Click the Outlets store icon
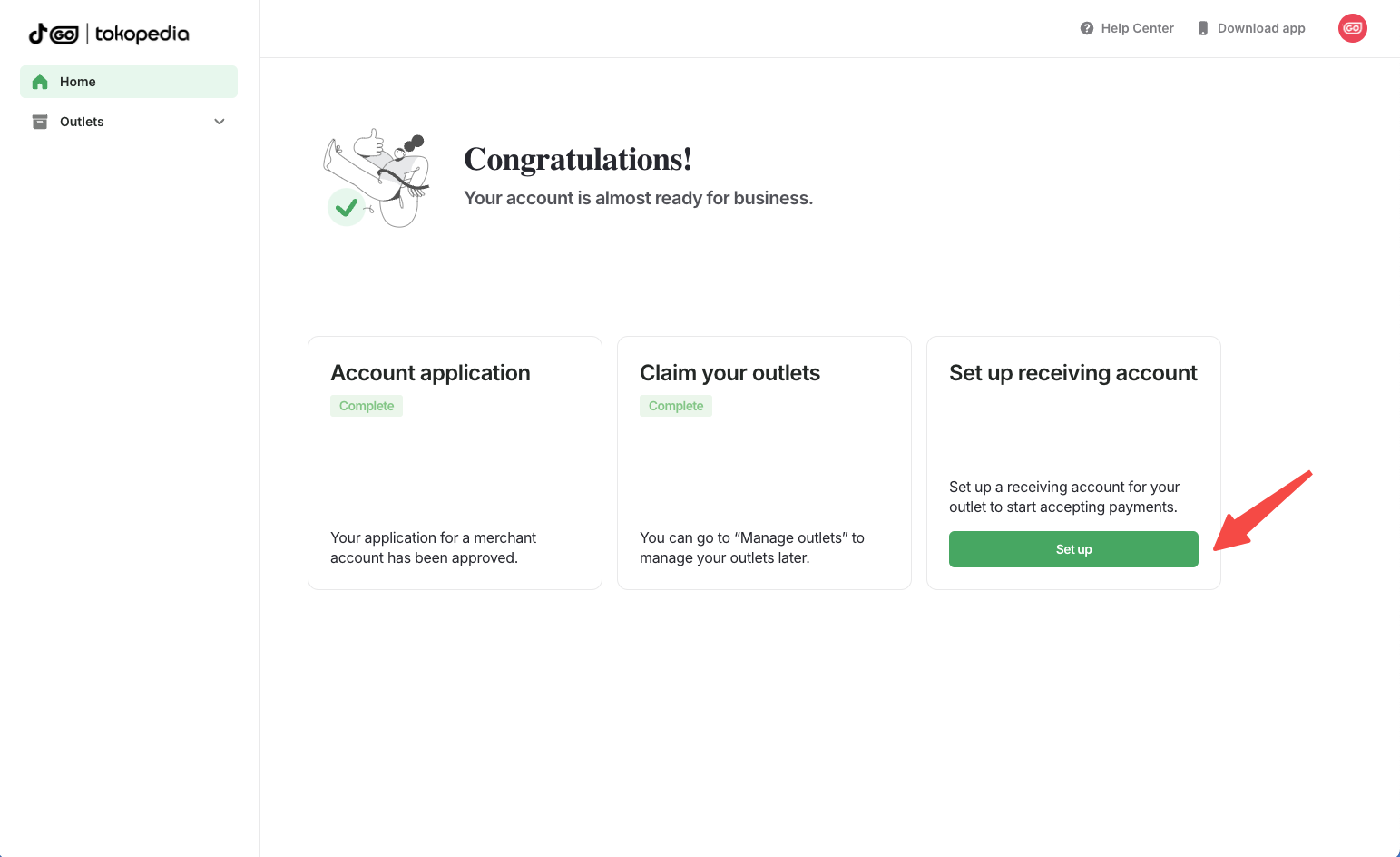 coord(40,122)
